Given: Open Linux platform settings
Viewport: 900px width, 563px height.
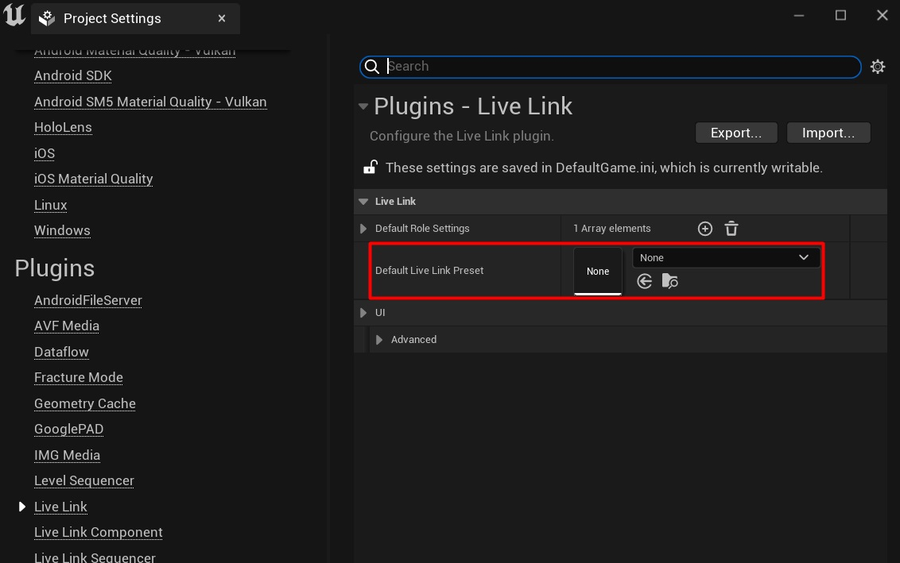Looking at the screenshot, I should tap(51, 205).
